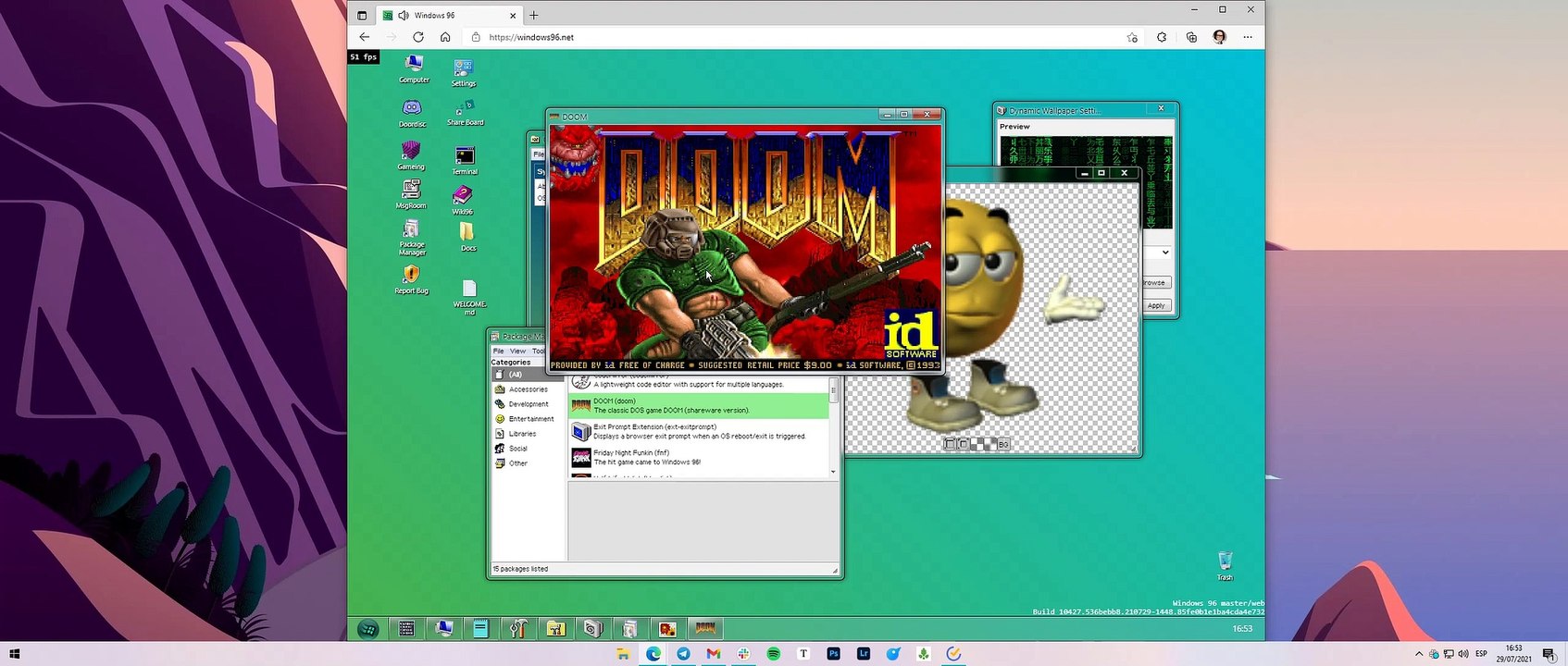Open the Computer desktop icon

click(x=414, y=68)
